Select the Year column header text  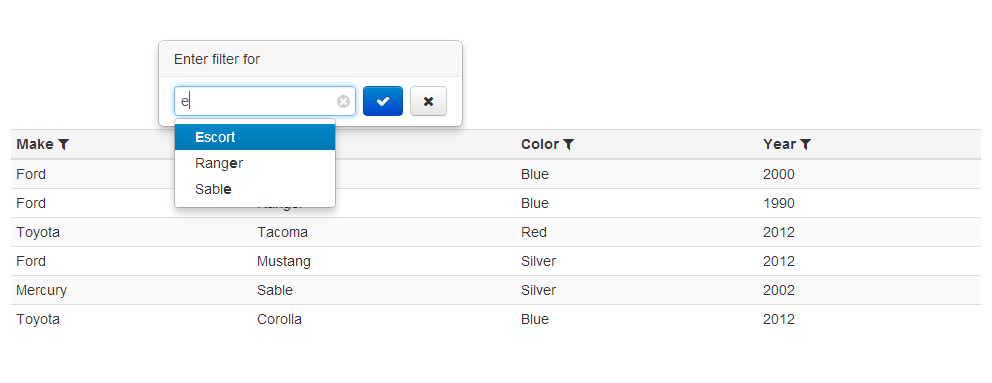pos(779,144)
